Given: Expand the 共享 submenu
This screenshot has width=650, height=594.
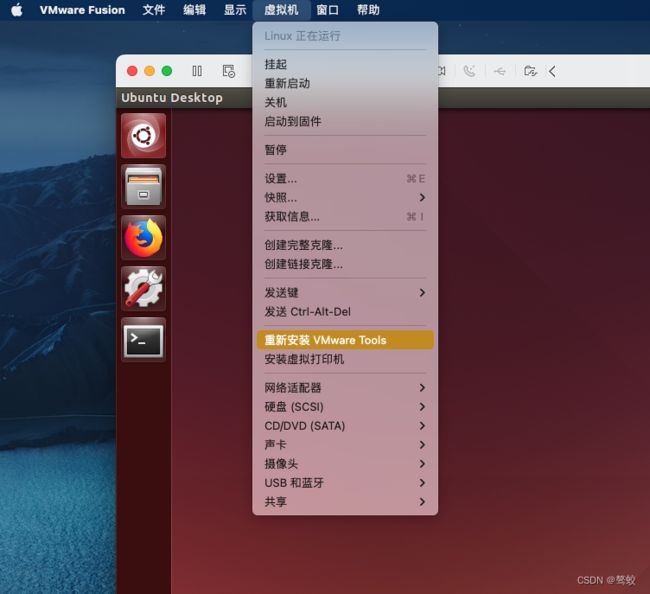Looking at the screenshot, I should tap(345, 502).
